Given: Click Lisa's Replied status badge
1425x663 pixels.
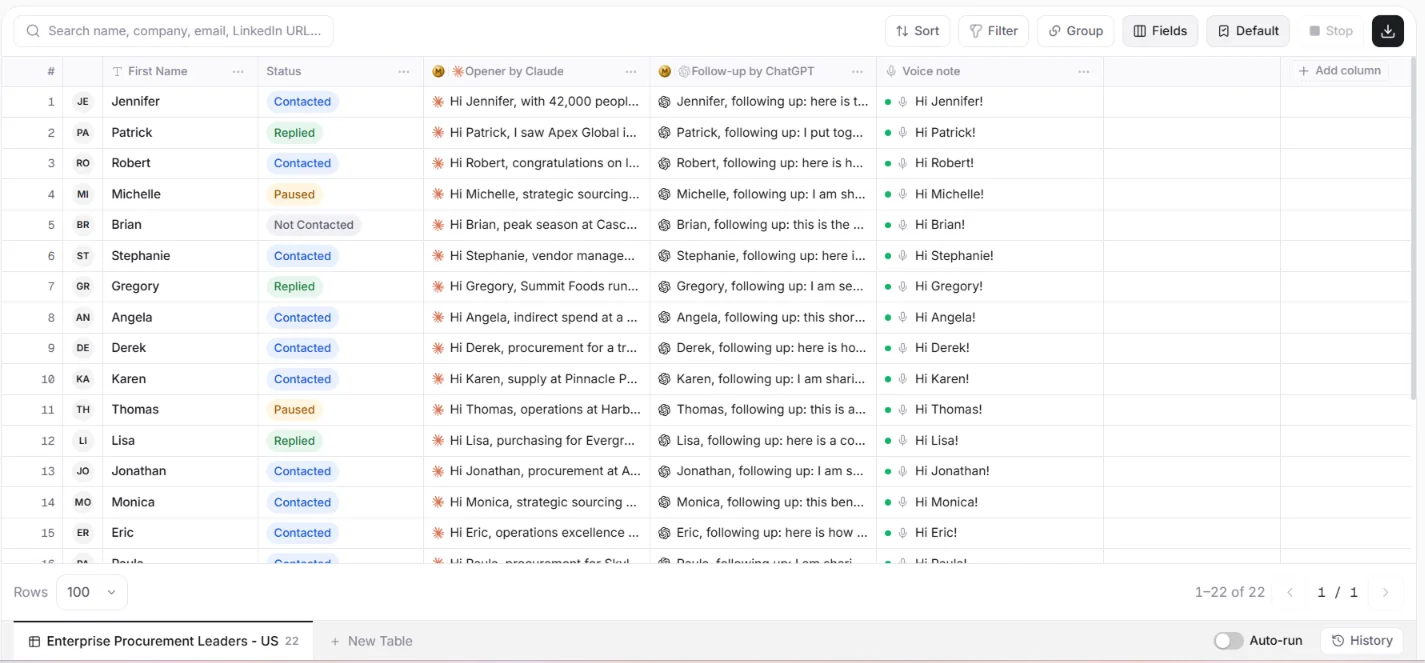Looking at the screenshot, I should coord(294,440).
